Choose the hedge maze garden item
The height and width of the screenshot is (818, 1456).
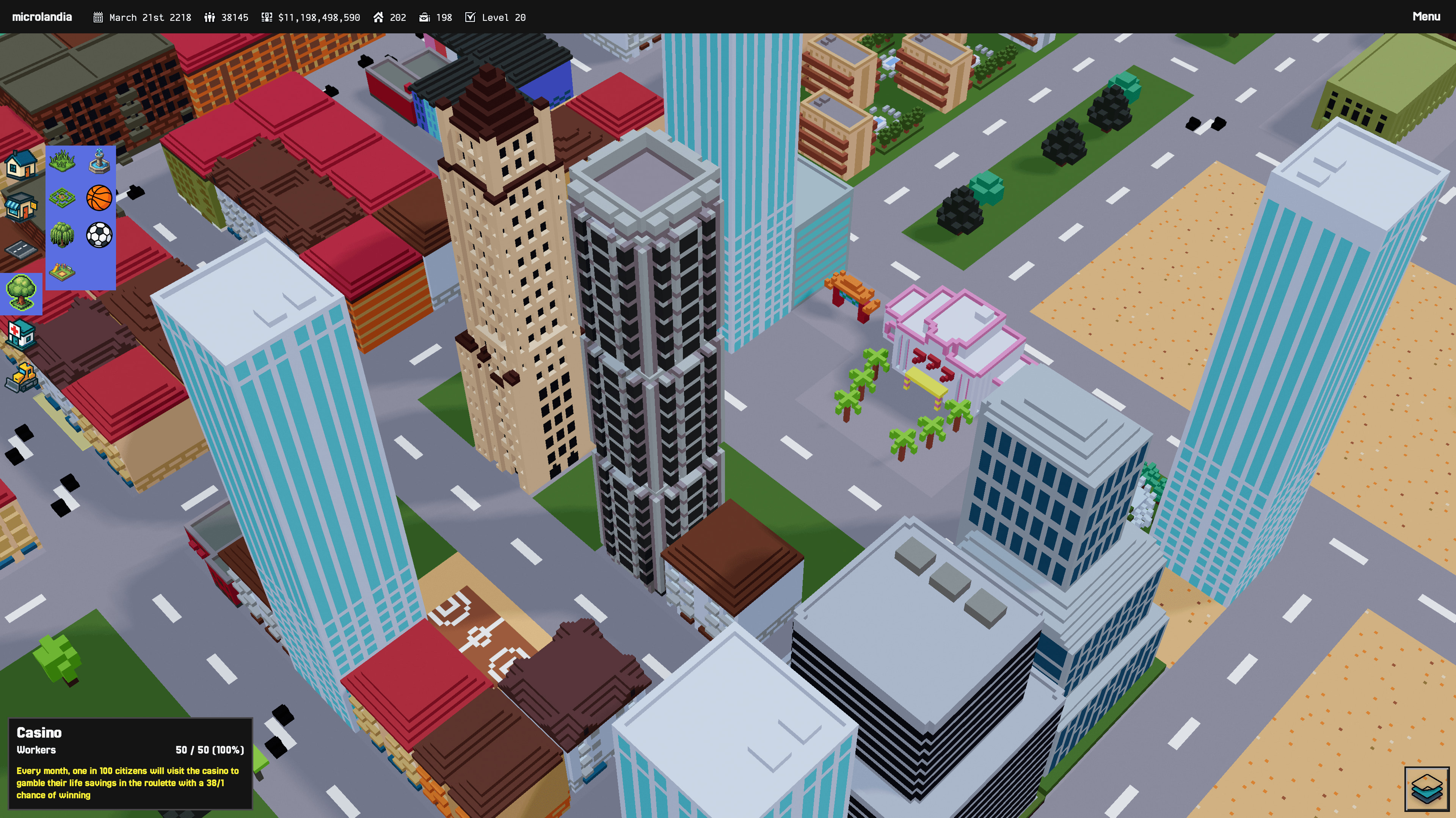point(62,198)
